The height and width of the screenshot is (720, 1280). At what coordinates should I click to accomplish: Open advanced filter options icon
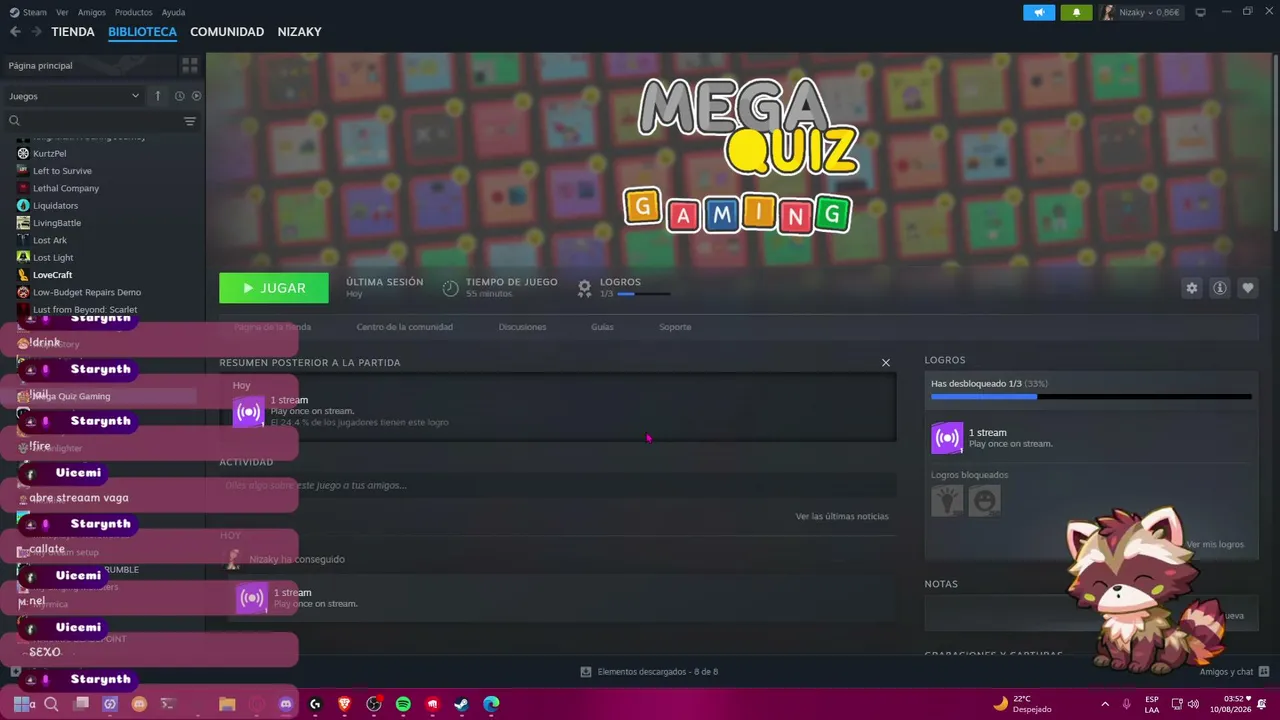(189, 121)
